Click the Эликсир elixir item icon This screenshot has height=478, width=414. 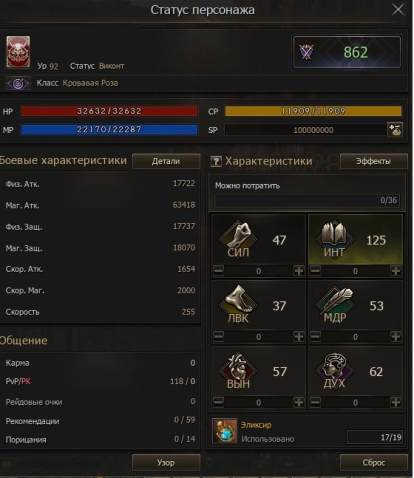225,431
